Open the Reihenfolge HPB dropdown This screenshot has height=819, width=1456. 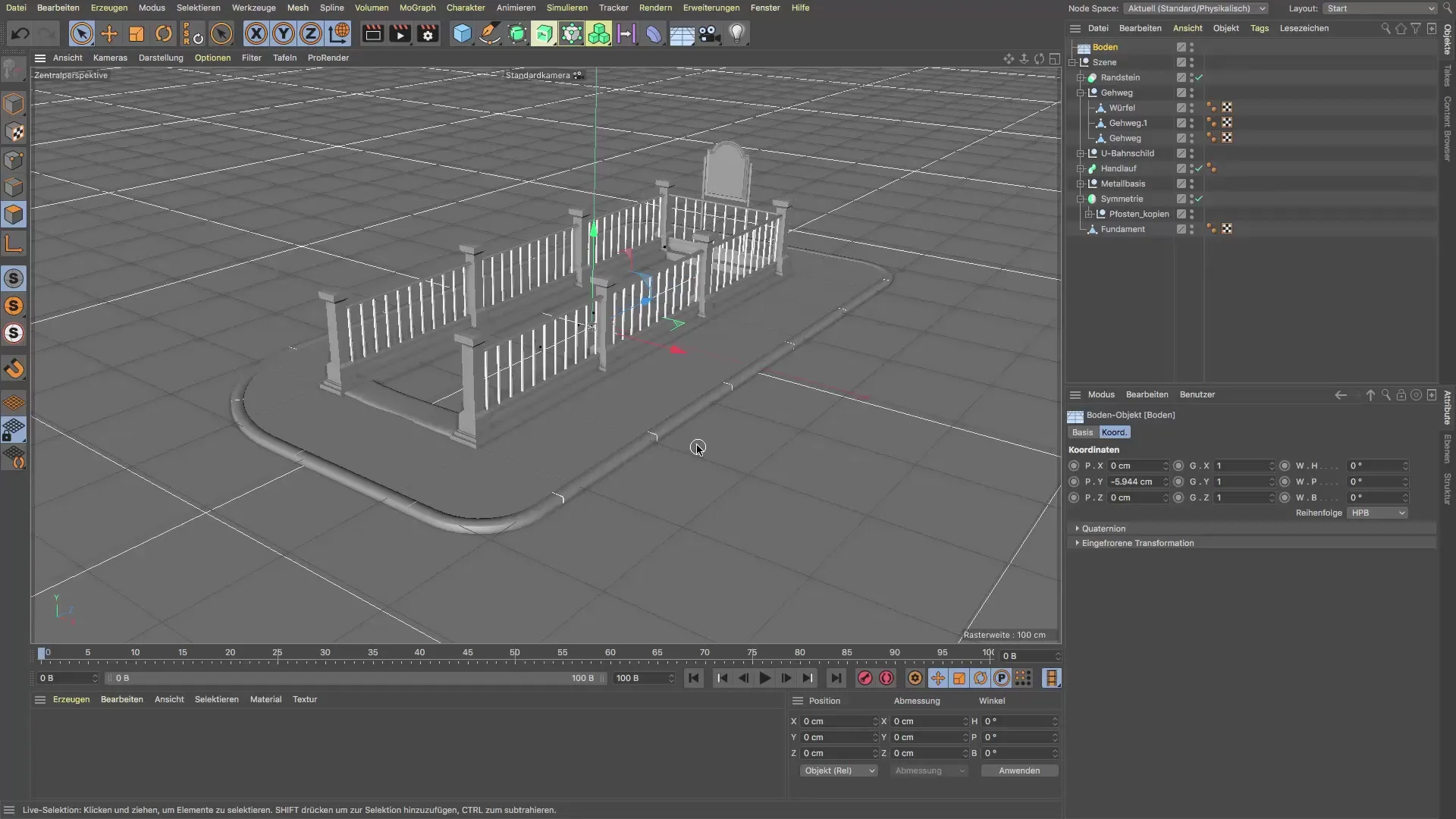[x=1378, y=513]
